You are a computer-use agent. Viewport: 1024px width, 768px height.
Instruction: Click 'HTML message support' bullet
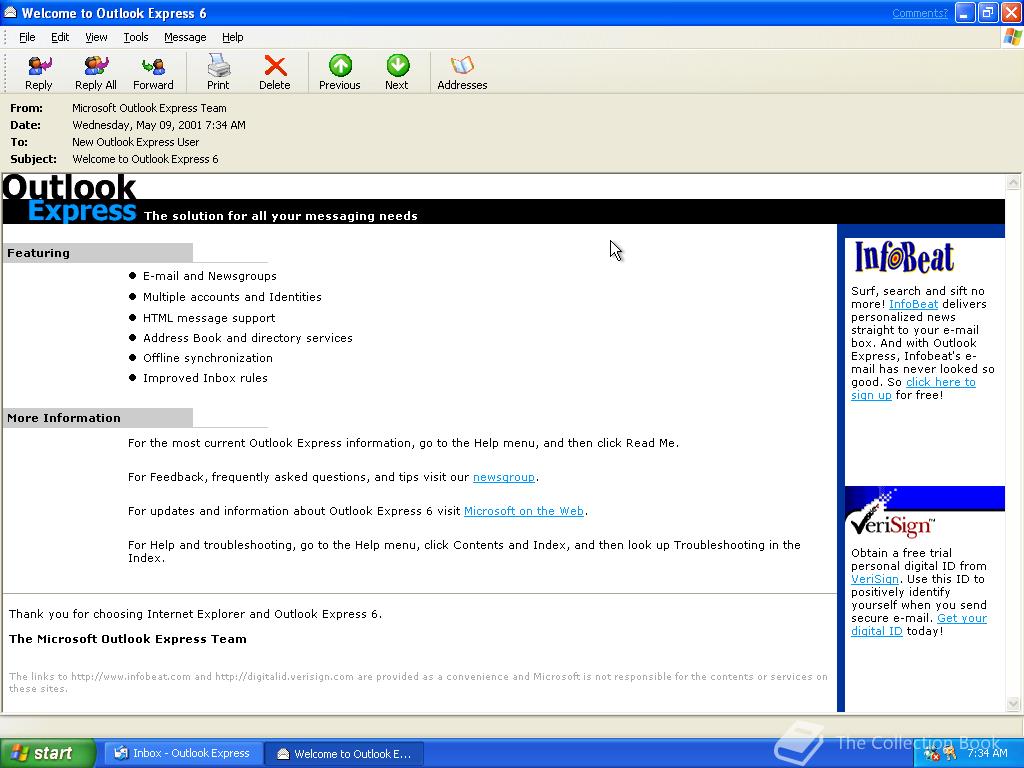[x=209, y=318]
